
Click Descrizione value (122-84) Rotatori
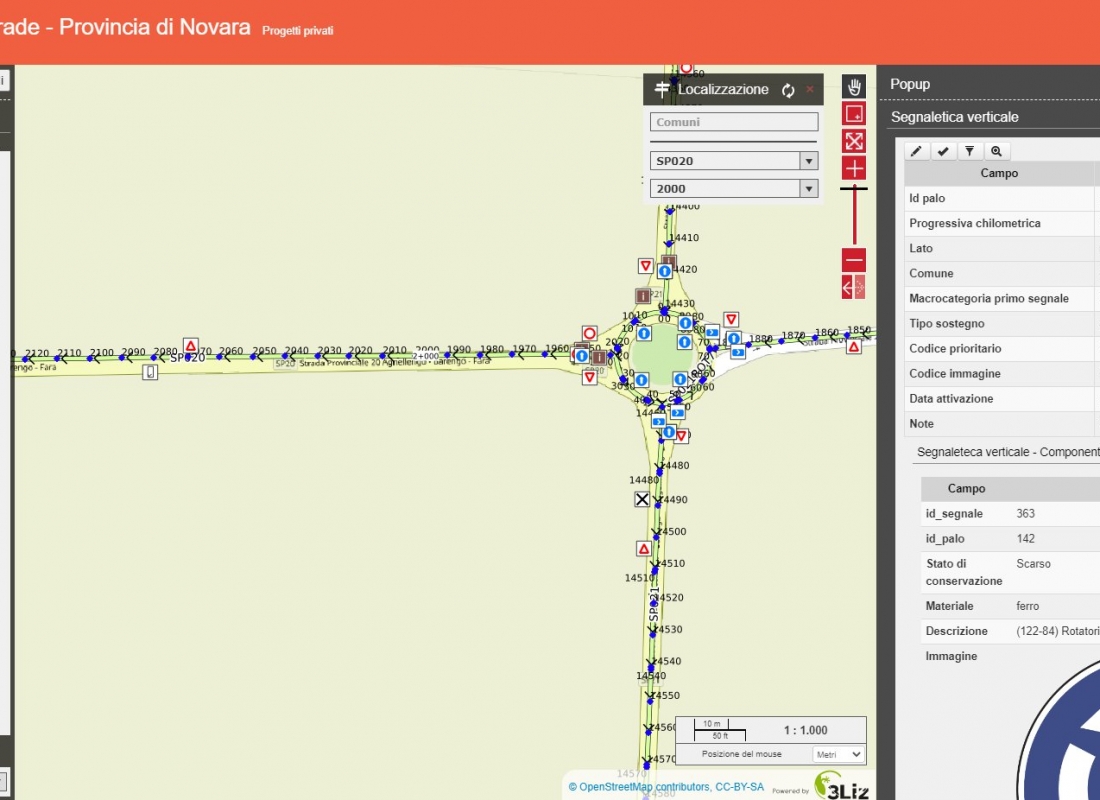(x=1058, y=631)
